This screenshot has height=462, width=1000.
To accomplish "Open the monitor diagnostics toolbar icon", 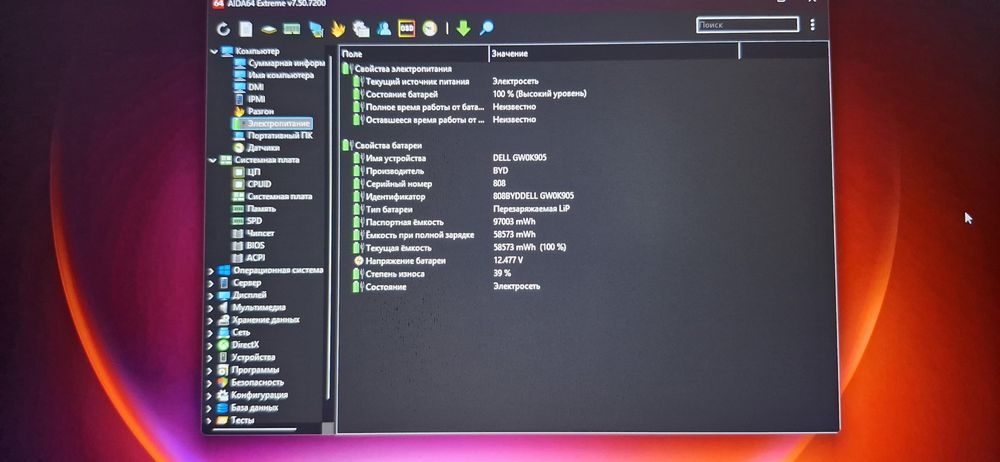I will click(x=316, y=29).
